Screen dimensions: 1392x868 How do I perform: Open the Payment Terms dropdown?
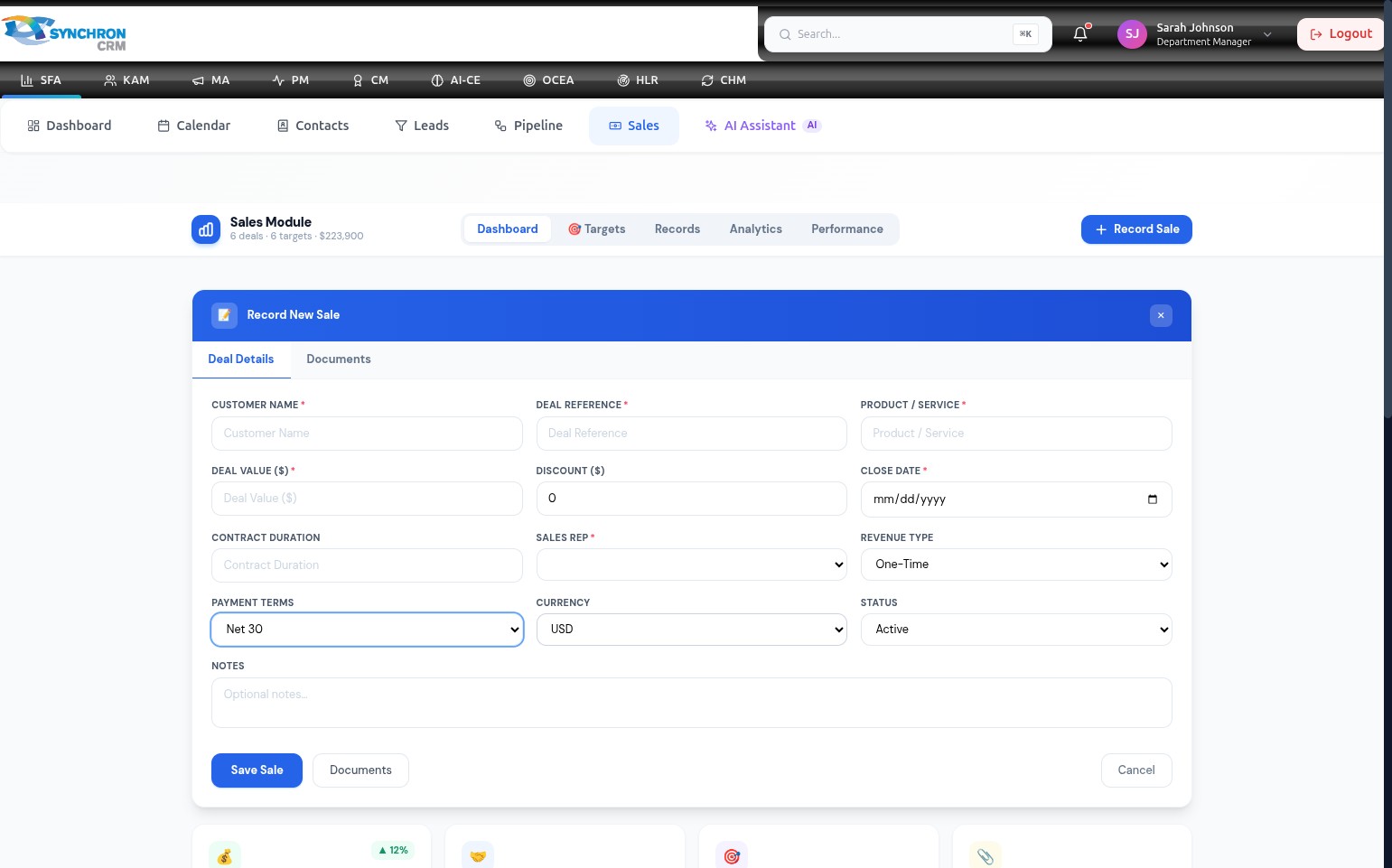pyautogui.click(x=367, y=630)
